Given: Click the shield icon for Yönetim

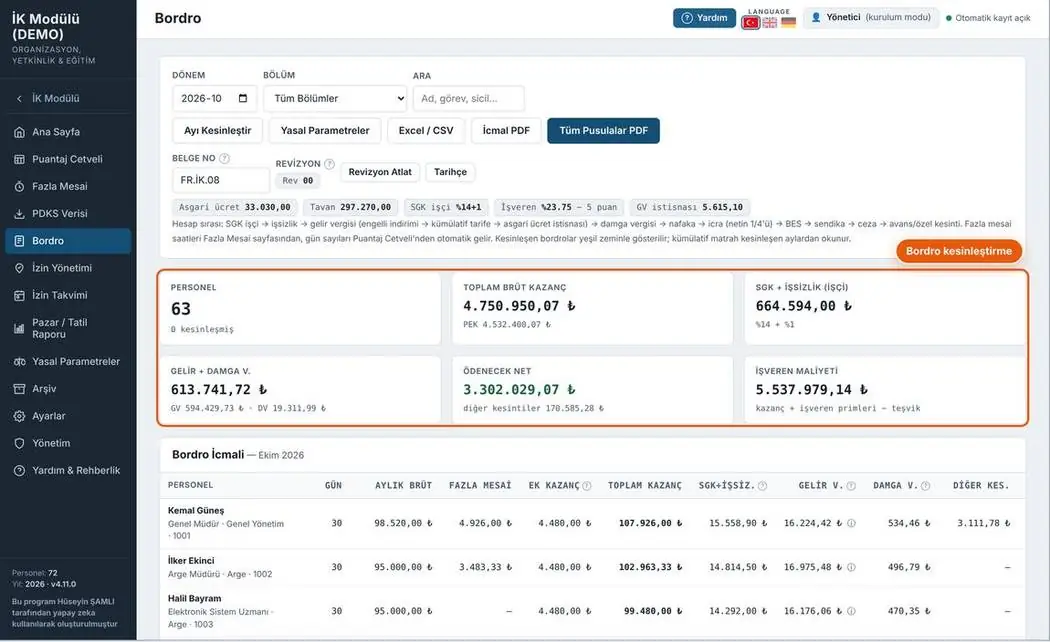Looking at the screenshot, I should tap(19, 444).
